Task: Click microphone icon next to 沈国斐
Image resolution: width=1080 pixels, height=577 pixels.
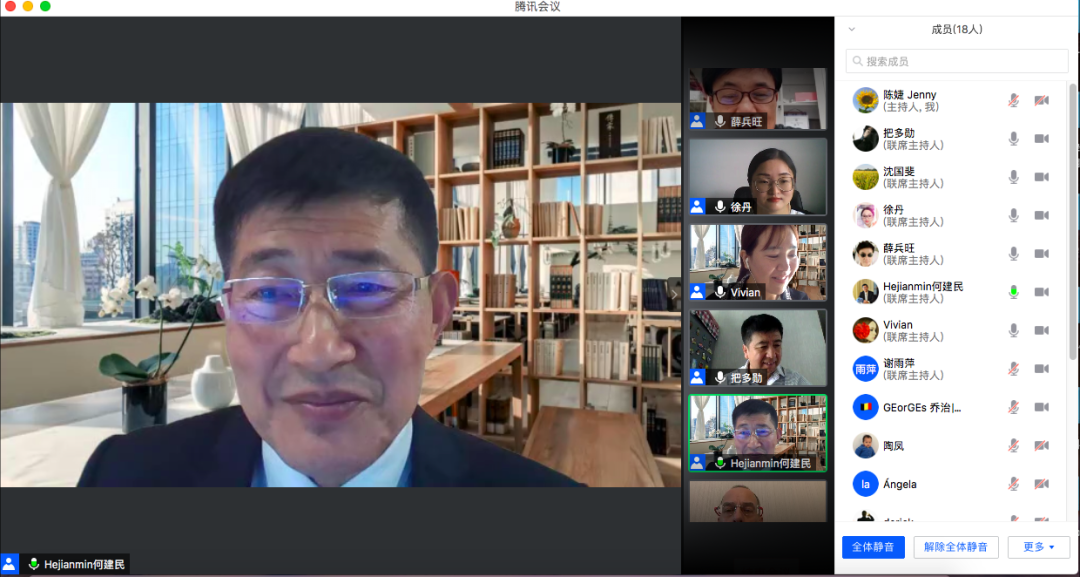Action: (x=1013, y=177)
